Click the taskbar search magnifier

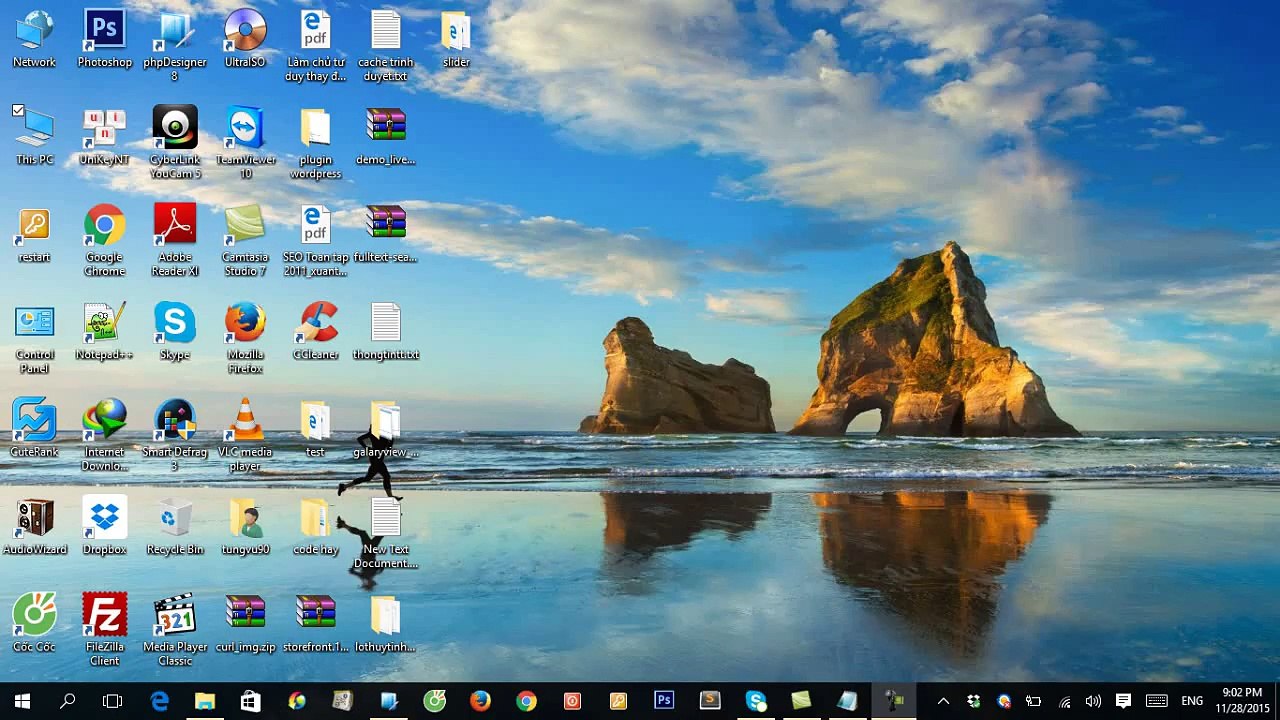[67, 701]
